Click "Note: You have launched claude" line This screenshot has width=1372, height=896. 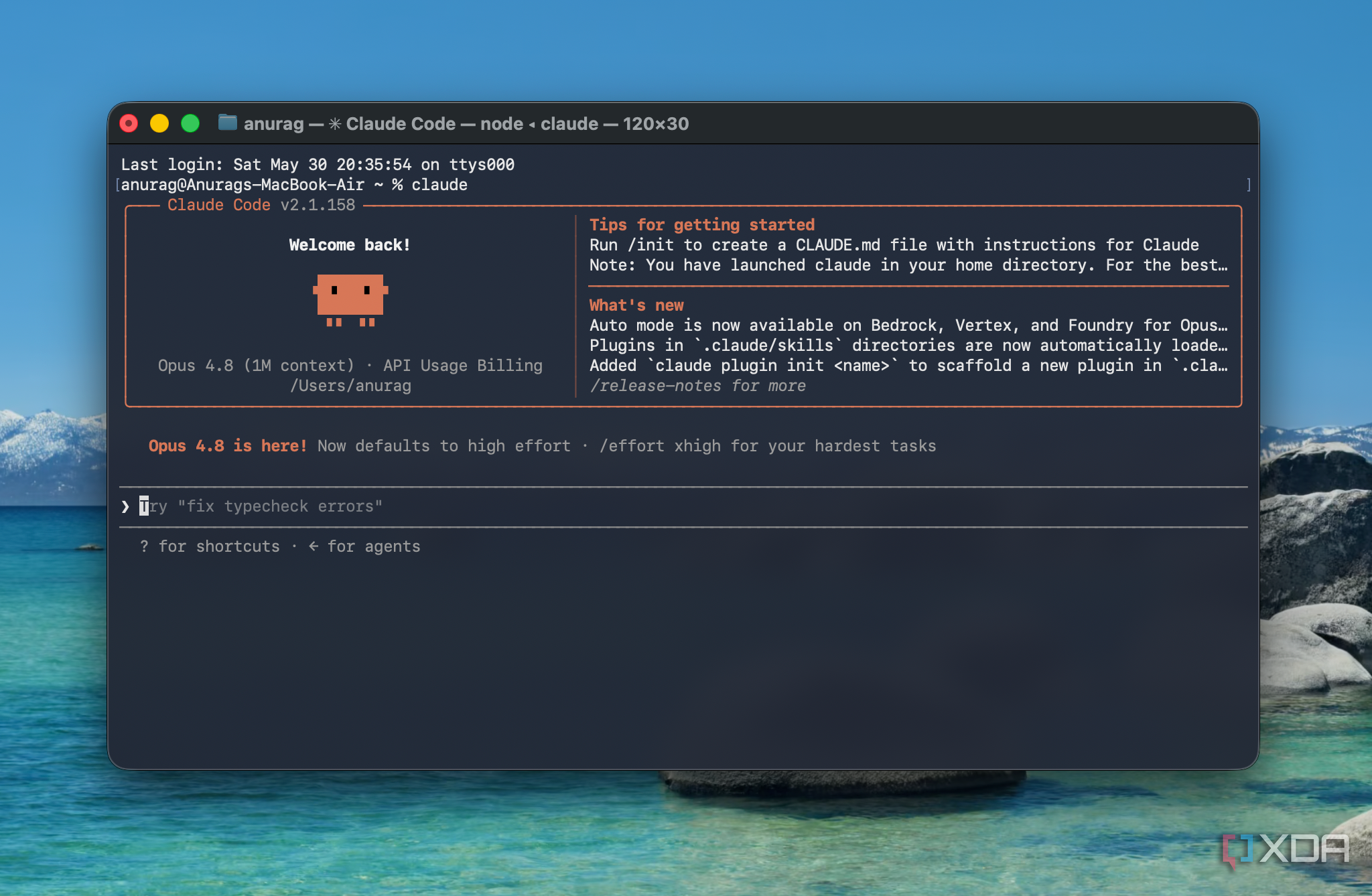pos(908,265)
